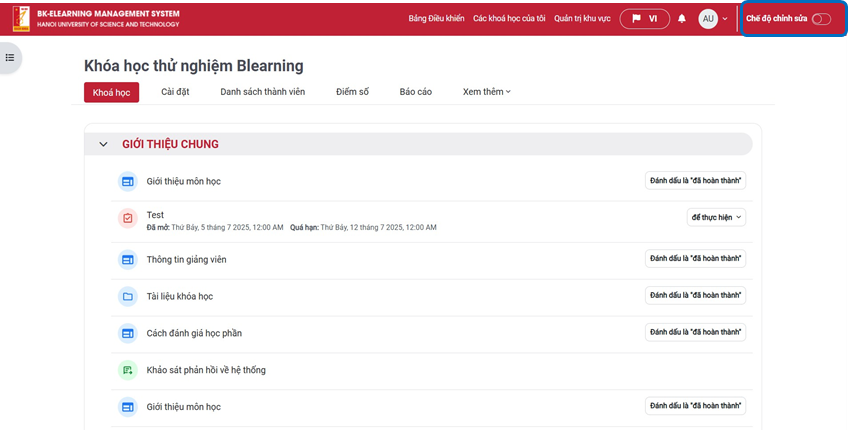The width and height of the screenshot is (848, 430).
Task: Go to Bảng Điều khiển
Action: 436,19
